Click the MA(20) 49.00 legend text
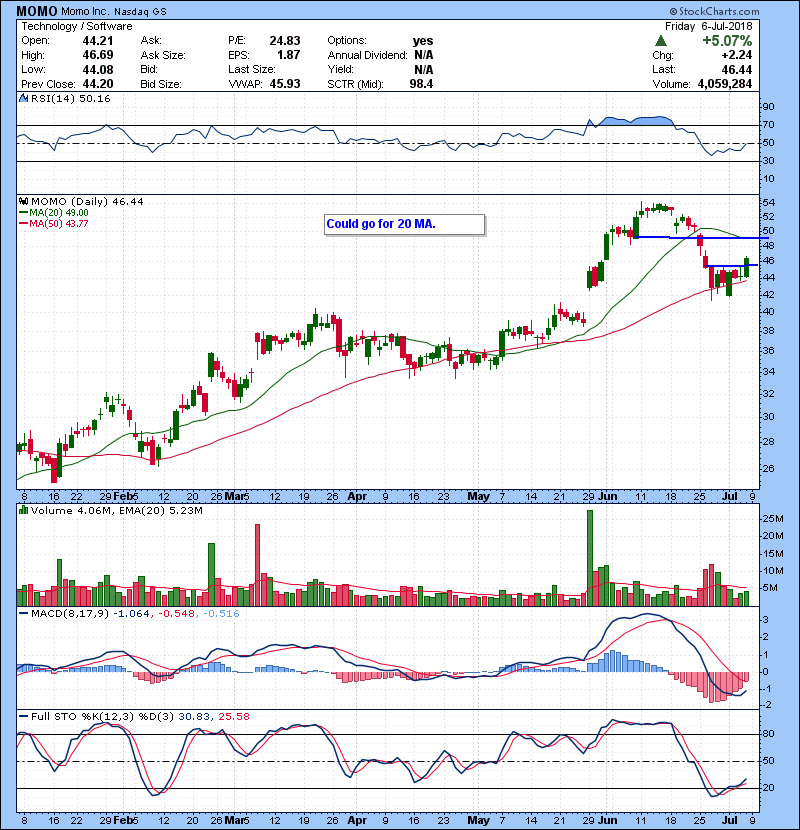 (x=59, y=213)
